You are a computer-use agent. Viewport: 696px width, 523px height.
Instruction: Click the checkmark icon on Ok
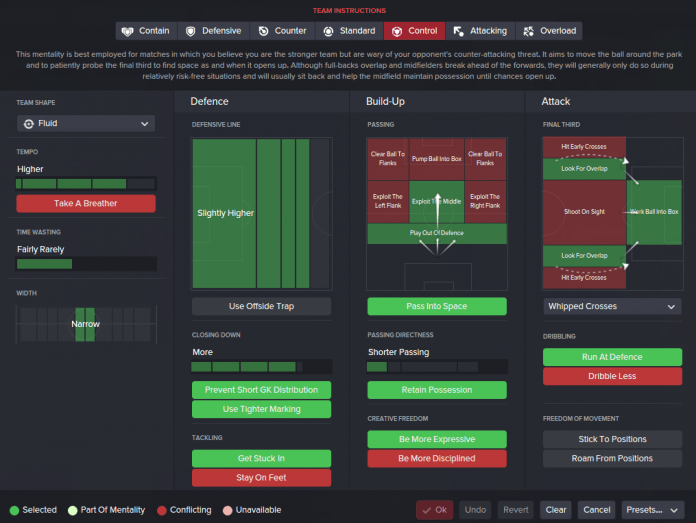click(x=427, y=510)
